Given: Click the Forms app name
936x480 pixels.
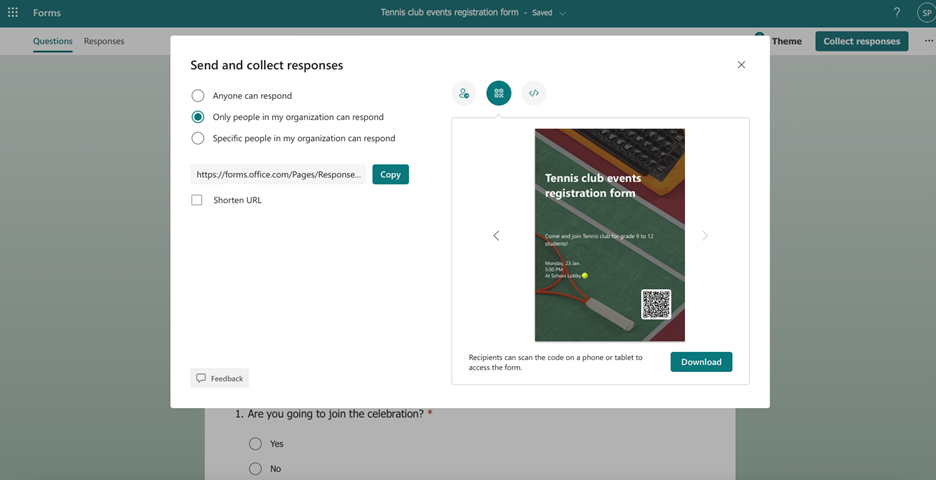Looking at the screenshot, I should click(x=47, y=13).
